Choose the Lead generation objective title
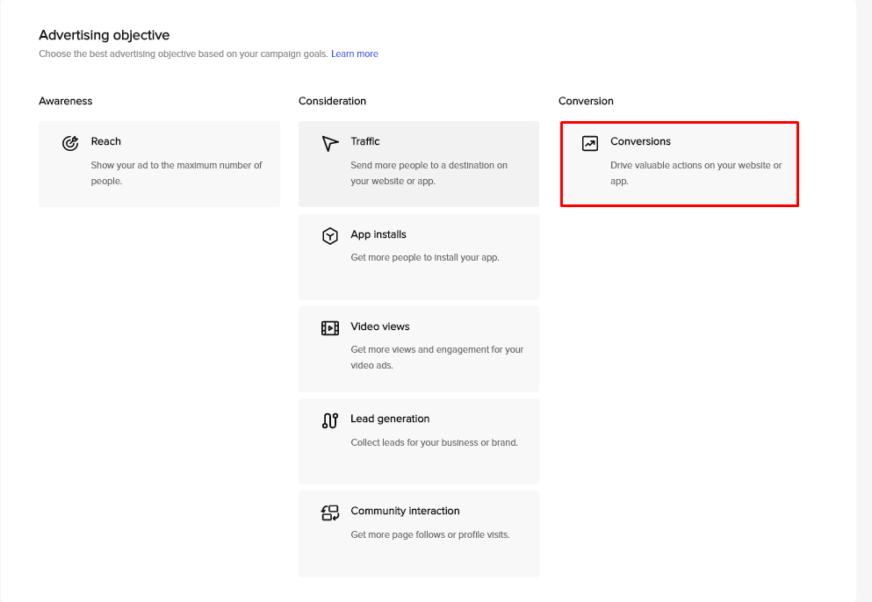 point(390,419)
